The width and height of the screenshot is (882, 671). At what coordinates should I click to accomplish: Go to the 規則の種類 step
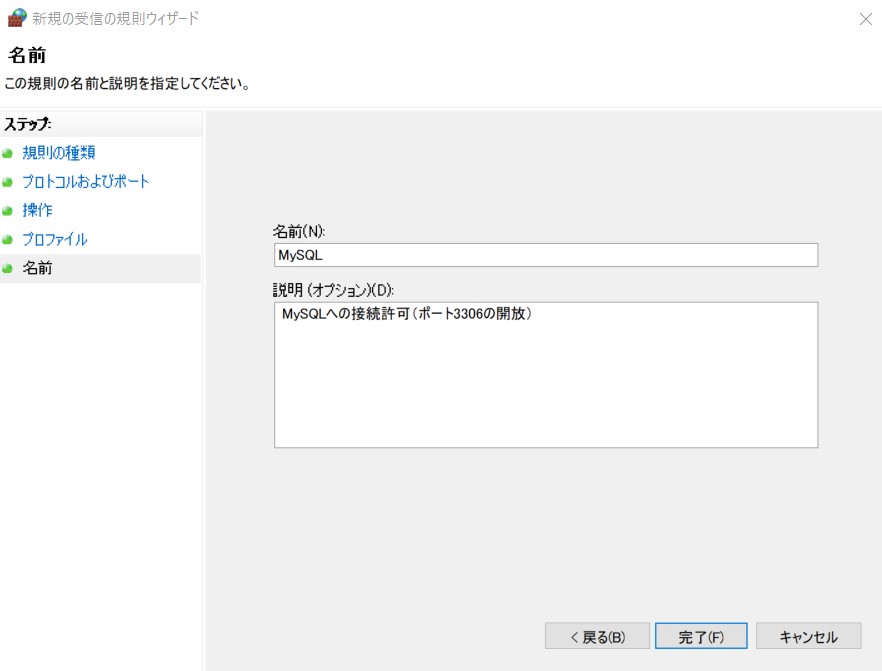tap(58, 152)
